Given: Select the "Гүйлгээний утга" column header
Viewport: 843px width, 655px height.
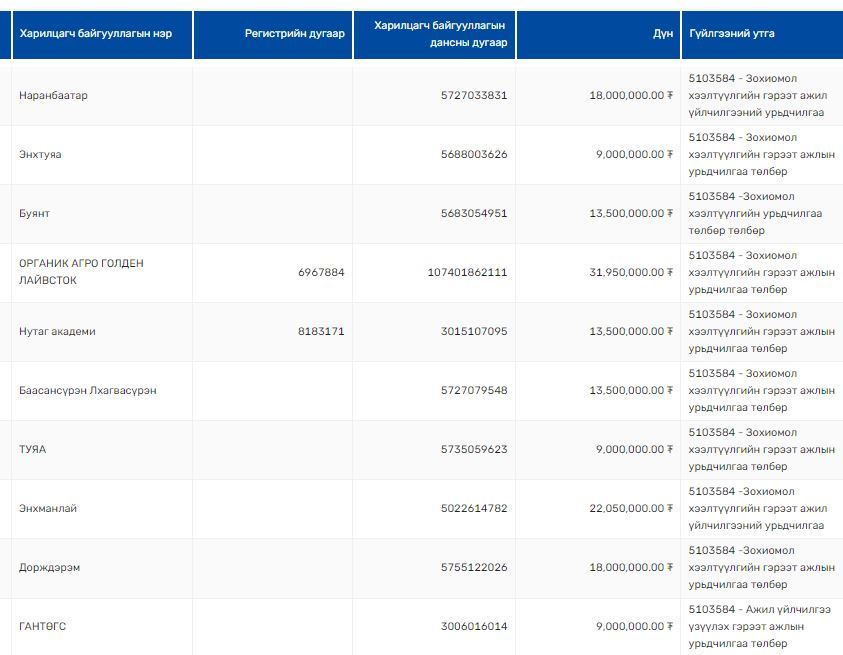Looking at the screenshot, I should 732,34.
